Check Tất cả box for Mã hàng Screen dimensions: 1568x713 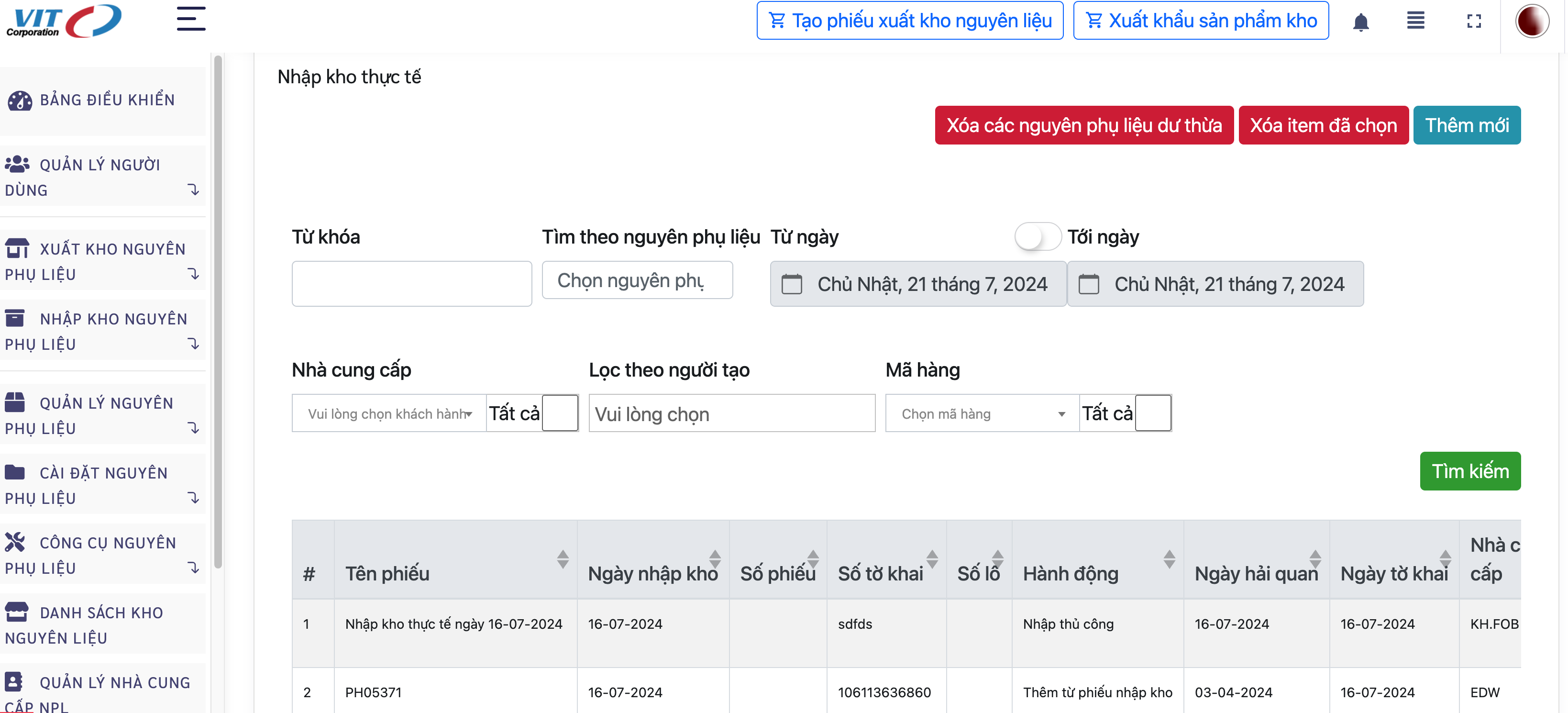(1153, 413)
